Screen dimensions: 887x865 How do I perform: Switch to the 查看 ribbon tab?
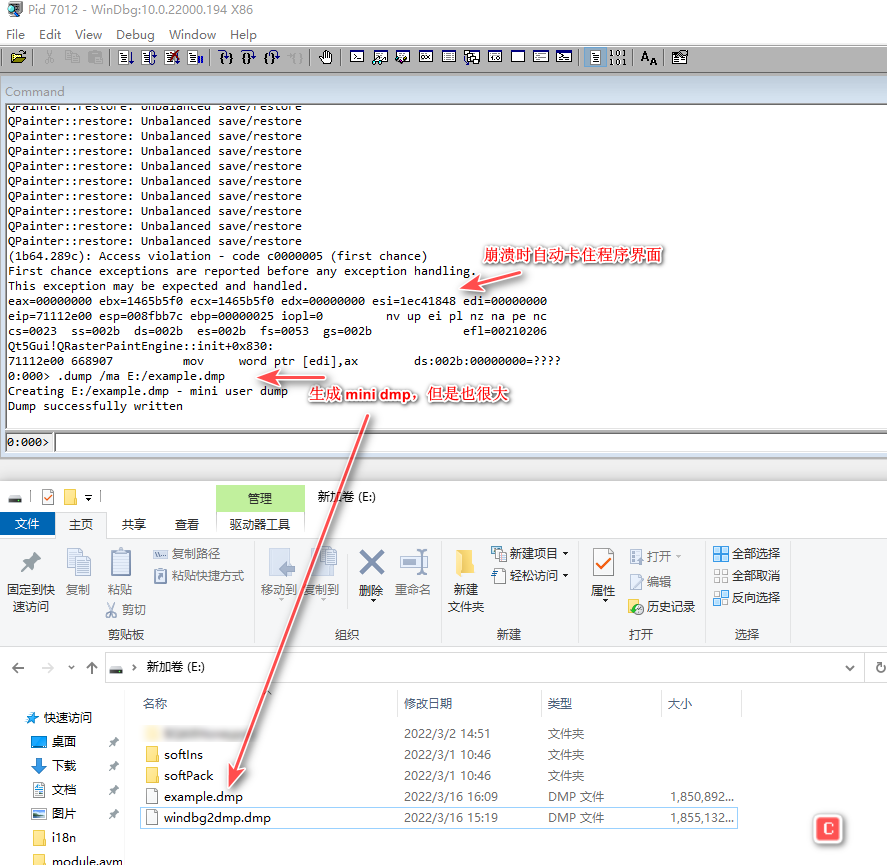(x=187, y=524)
